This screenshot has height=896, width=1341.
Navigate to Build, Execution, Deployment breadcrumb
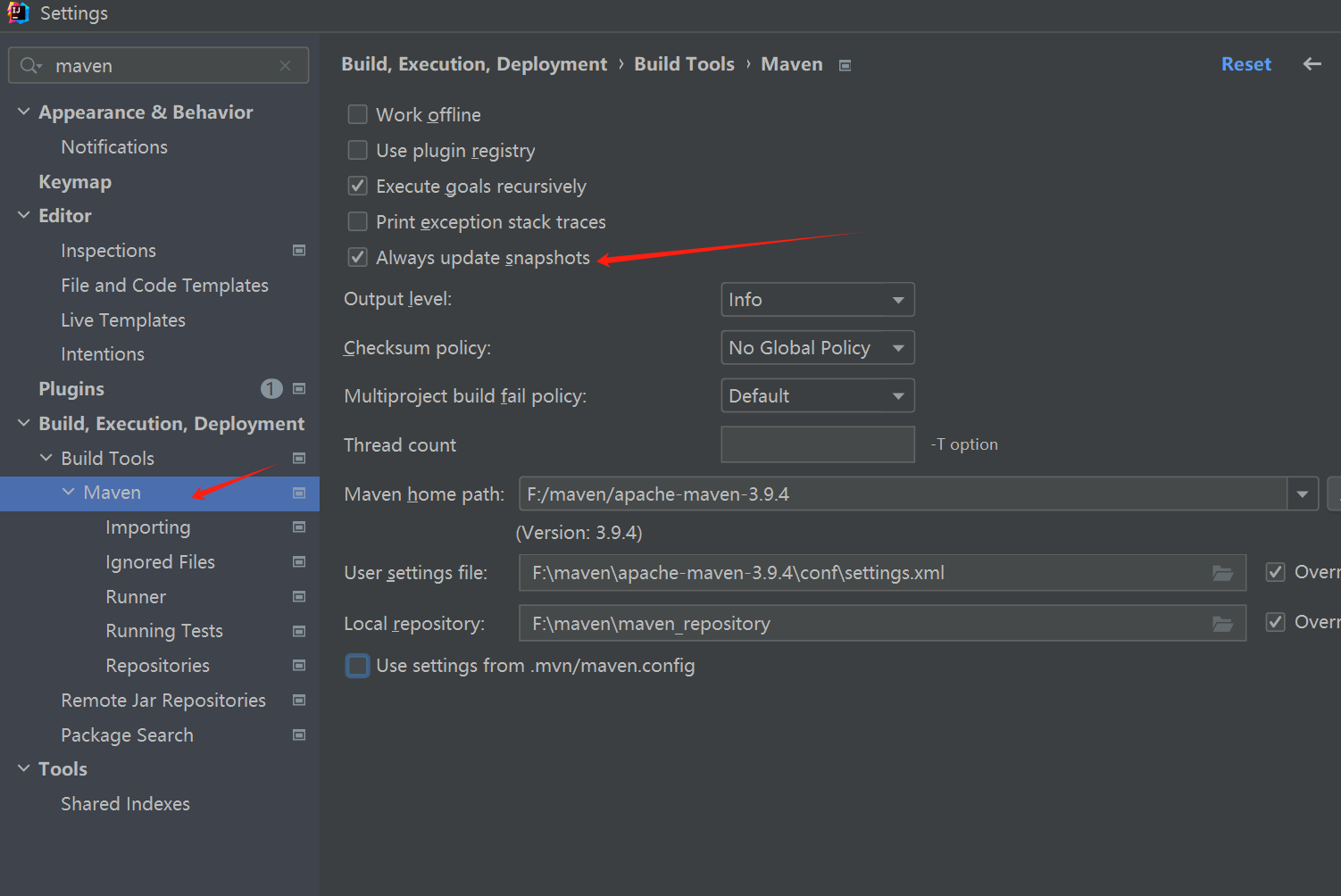pyautogui.click(x=474, y=64)
